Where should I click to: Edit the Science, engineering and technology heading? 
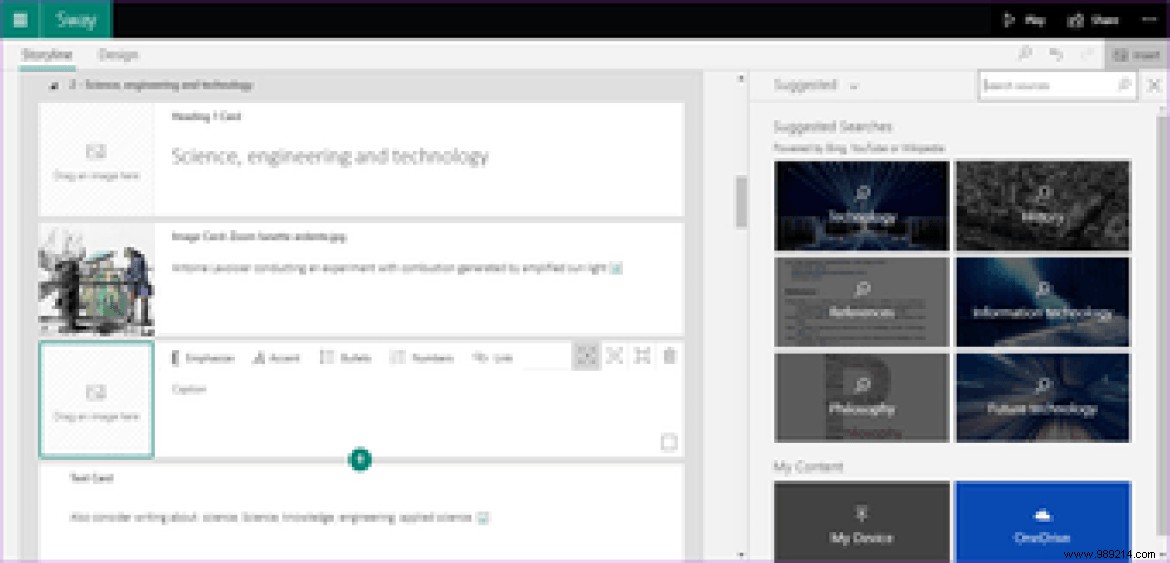click(x=330, y=157)
